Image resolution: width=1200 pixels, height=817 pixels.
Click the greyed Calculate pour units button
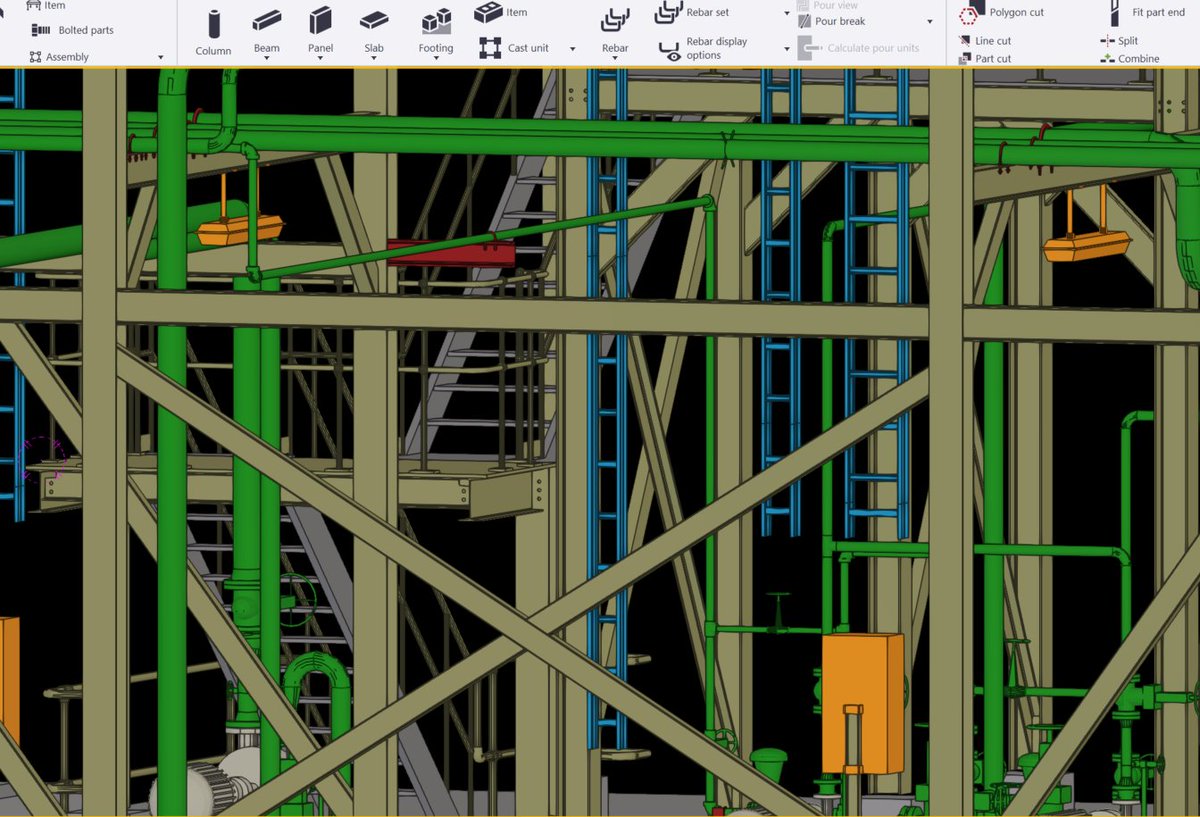pyautogui.click(x=859, y=48)
